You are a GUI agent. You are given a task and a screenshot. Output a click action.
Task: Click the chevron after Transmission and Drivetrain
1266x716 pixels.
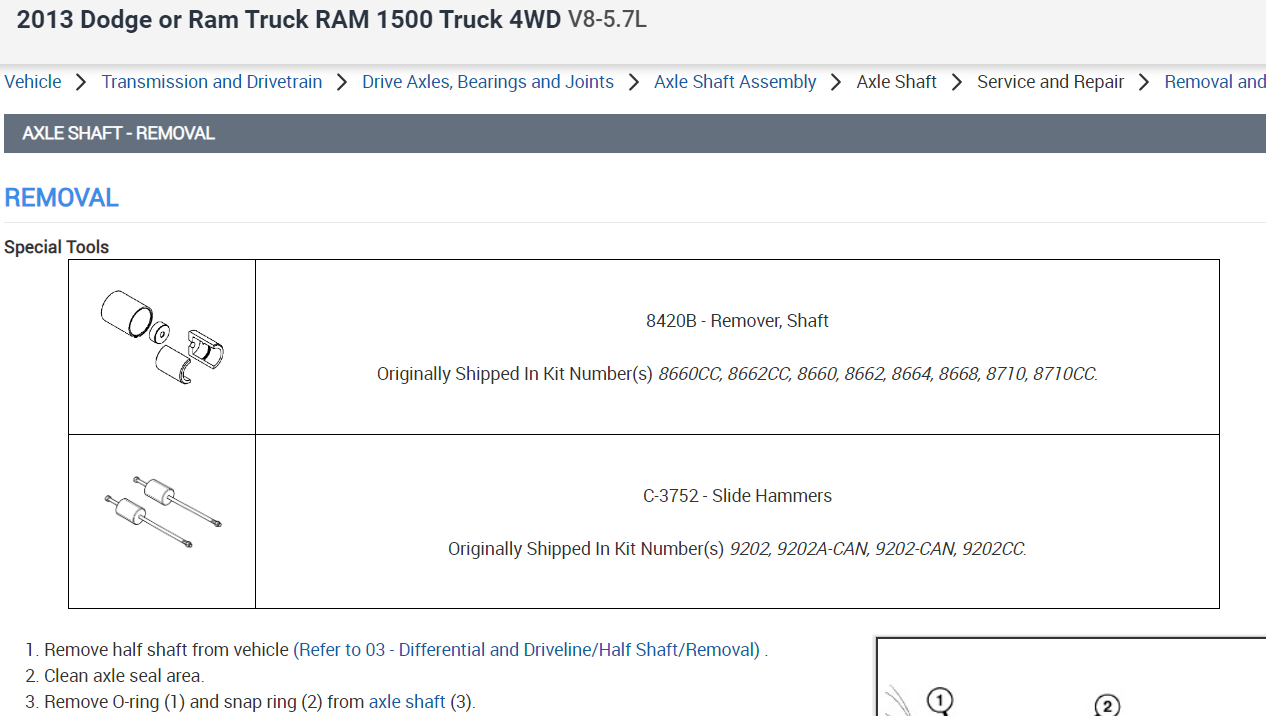click(x=342, y=82)
